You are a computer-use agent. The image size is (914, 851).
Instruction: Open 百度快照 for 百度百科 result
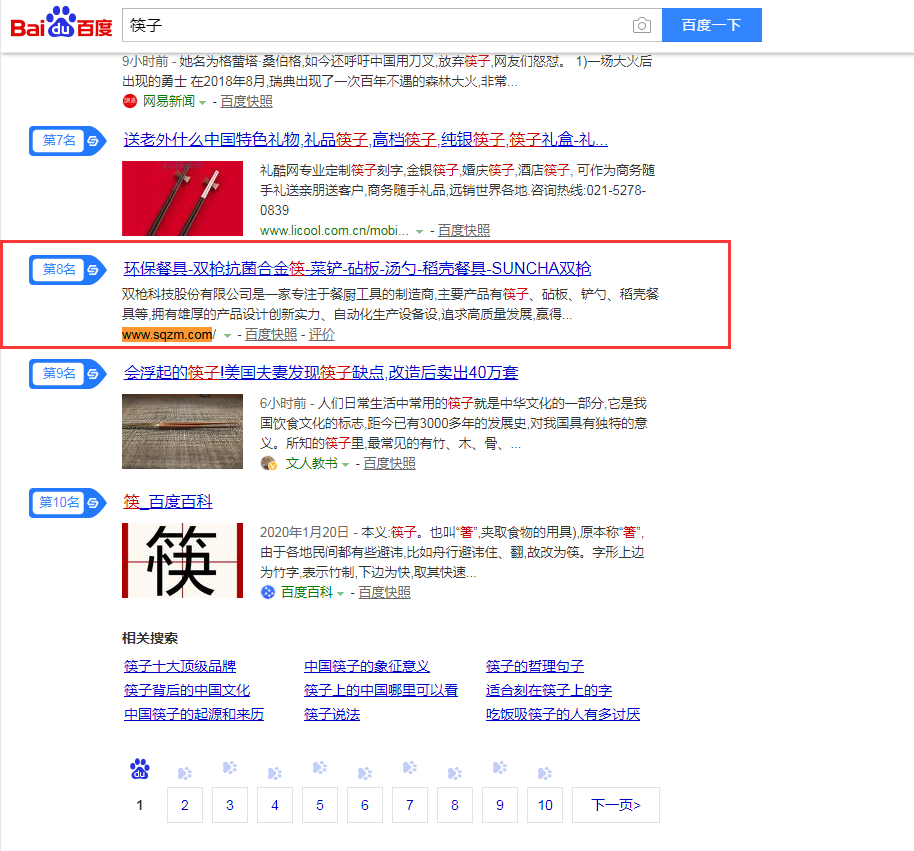click(x=384, y=592)
